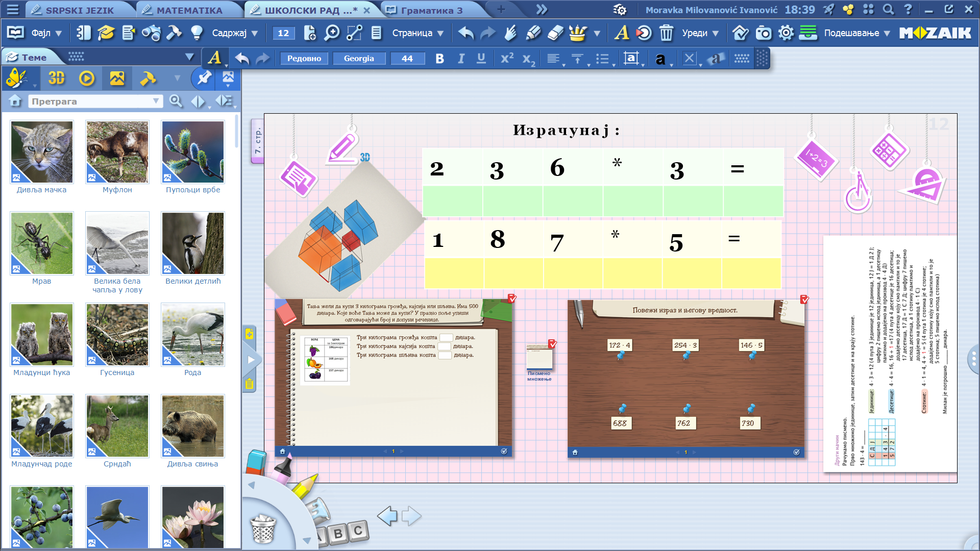Click the binoculars search icon
The image size is (980, 551).
[x=151, y=33]
